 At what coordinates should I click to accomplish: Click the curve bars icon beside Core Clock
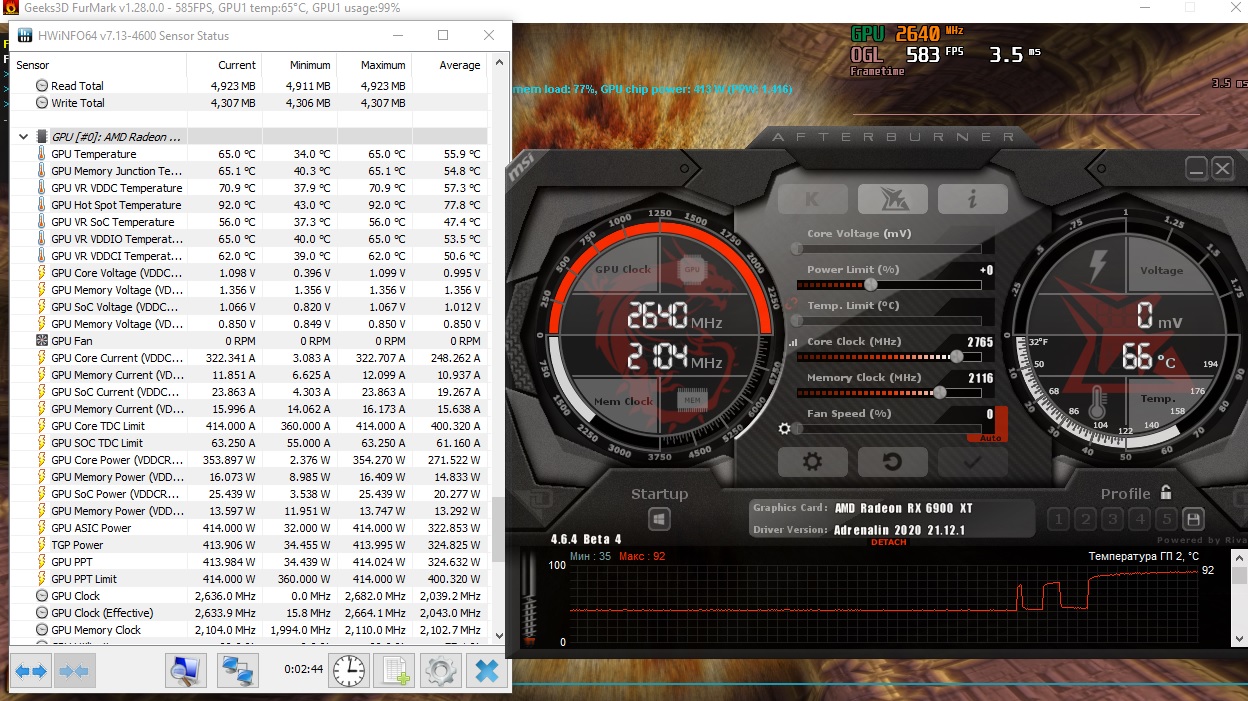795,342
